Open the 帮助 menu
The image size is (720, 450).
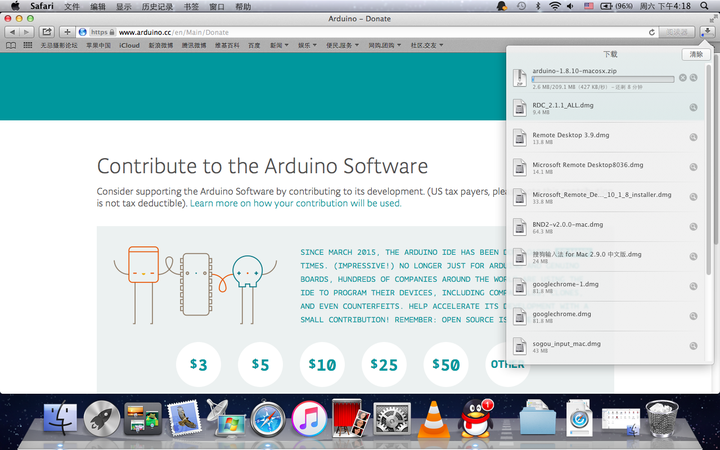click(243, 6)
